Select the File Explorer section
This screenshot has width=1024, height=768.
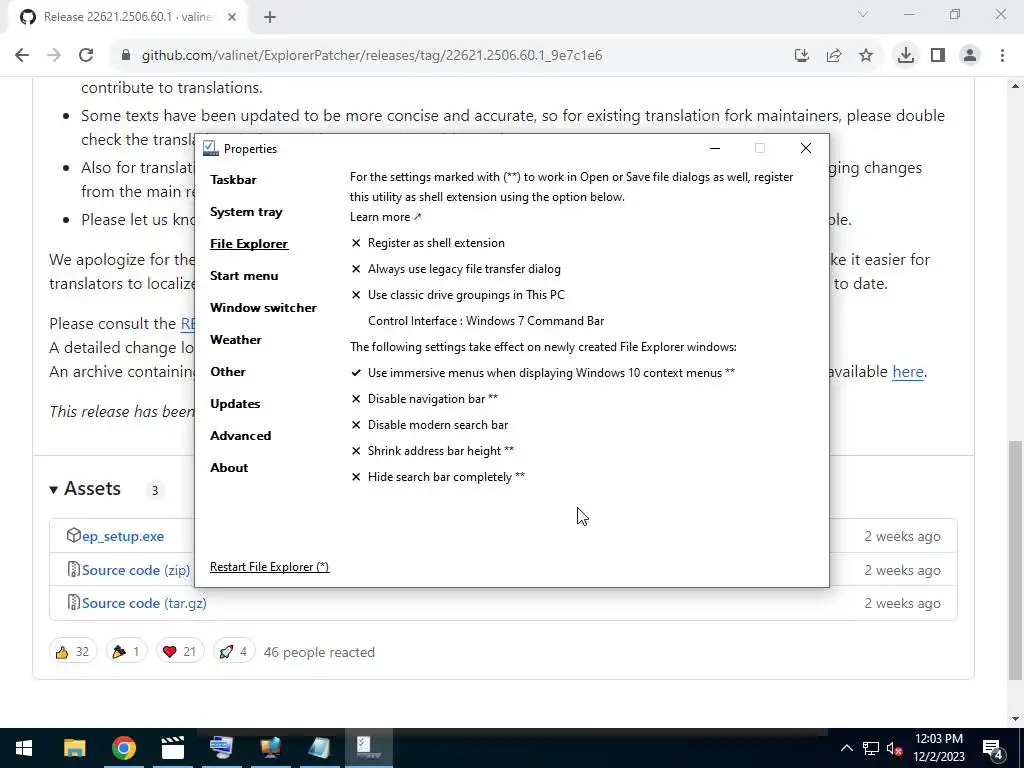click(x=249, y=244)
